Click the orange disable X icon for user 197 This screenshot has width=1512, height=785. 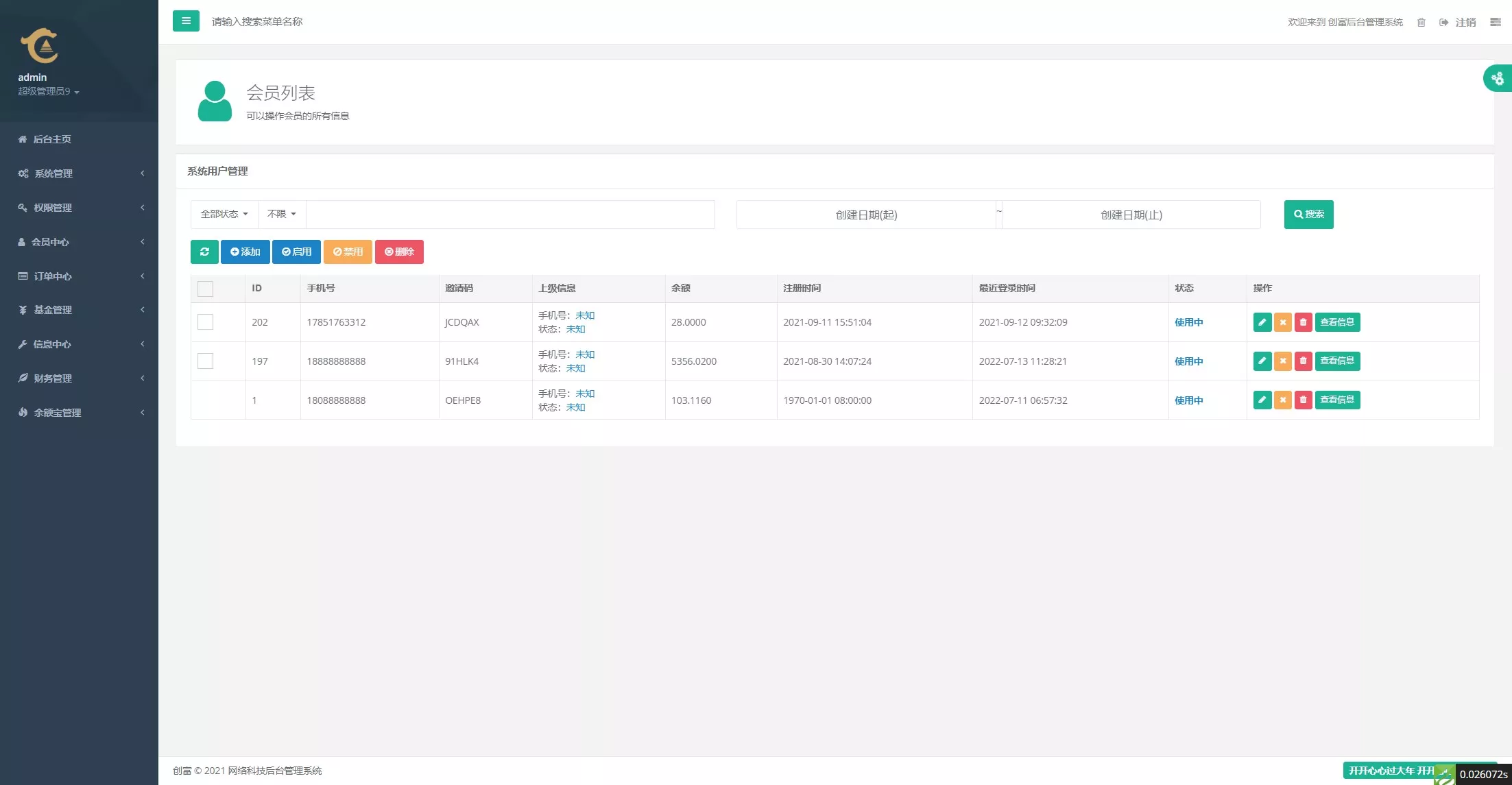click(1282, 361)
